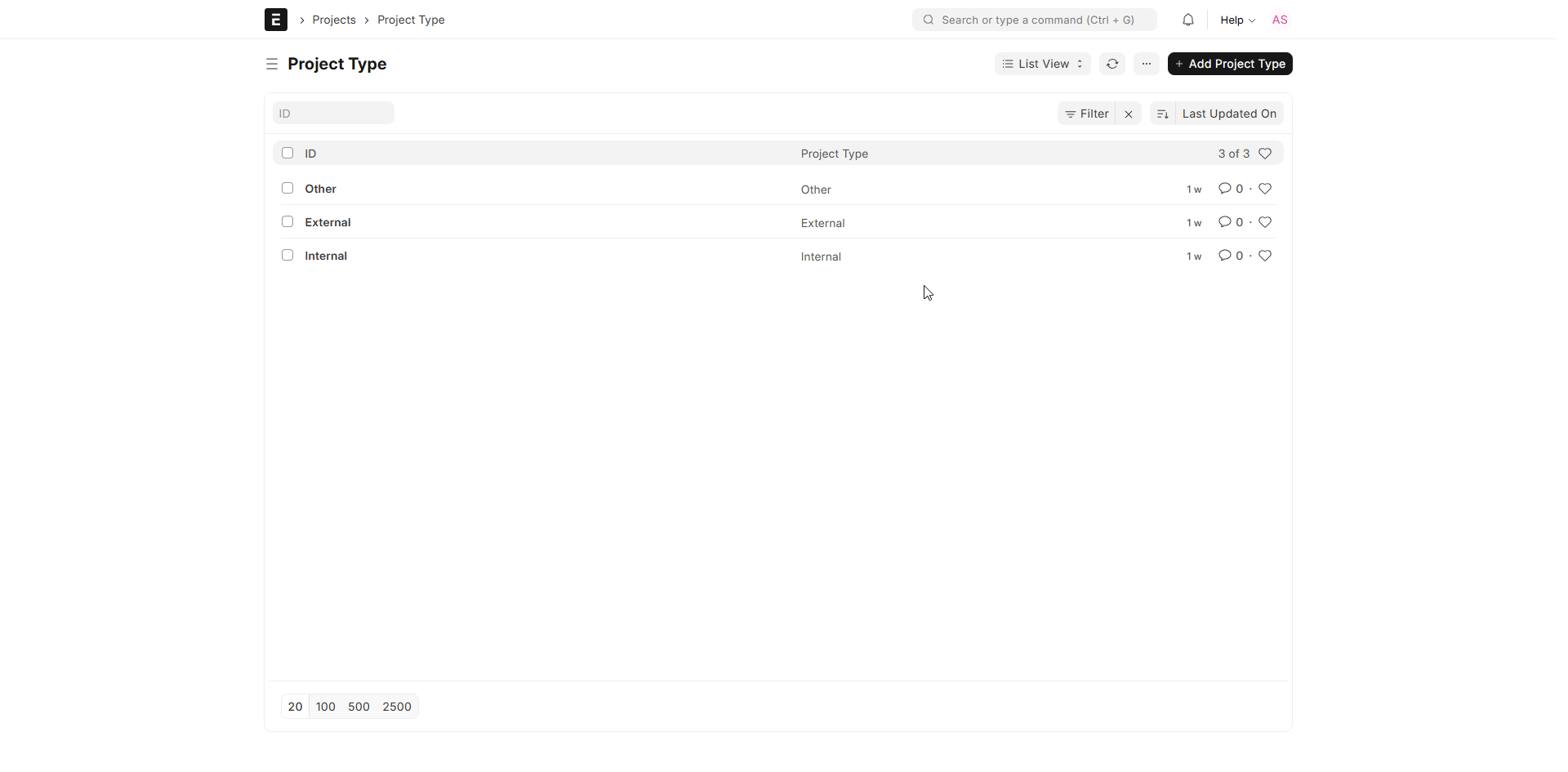Refresh the Project Type list

tap(1112, 64)
